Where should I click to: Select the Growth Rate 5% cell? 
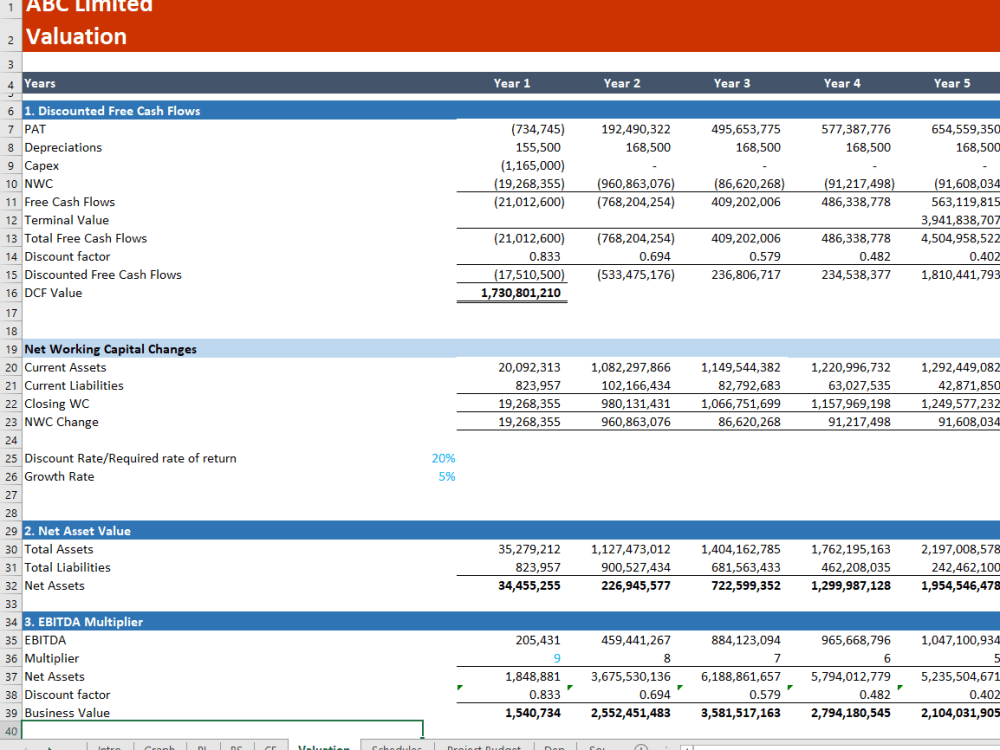[445, 476]
